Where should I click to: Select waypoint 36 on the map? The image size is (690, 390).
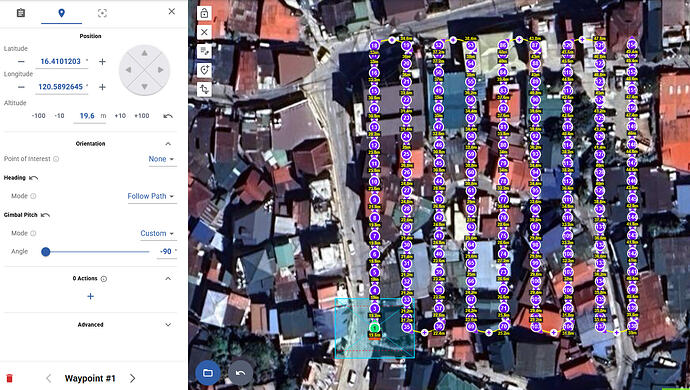(439, 326)
